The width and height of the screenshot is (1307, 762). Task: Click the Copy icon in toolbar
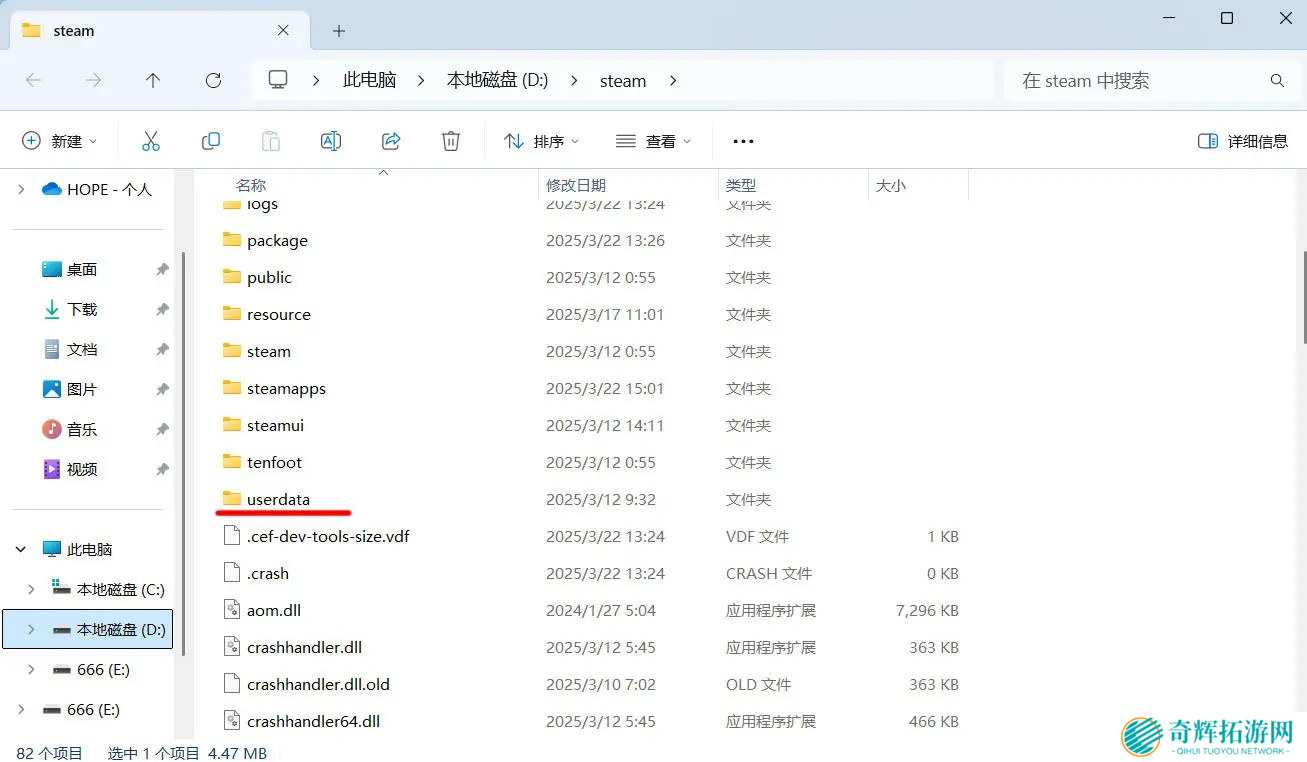[x=211, y=141]
